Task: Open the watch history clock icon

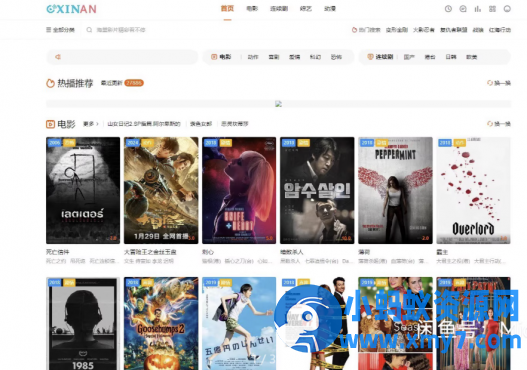Action: (x=448, y=9)
